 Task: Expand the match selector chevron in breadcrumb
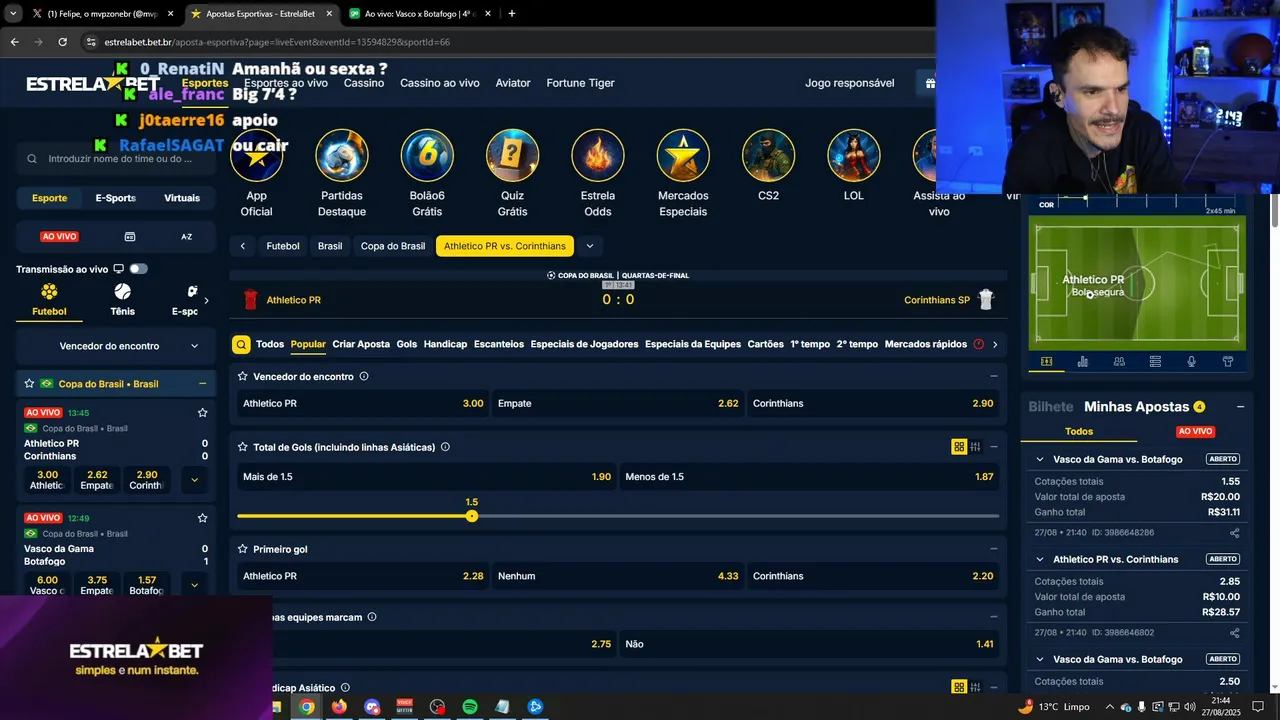point(589,246)
